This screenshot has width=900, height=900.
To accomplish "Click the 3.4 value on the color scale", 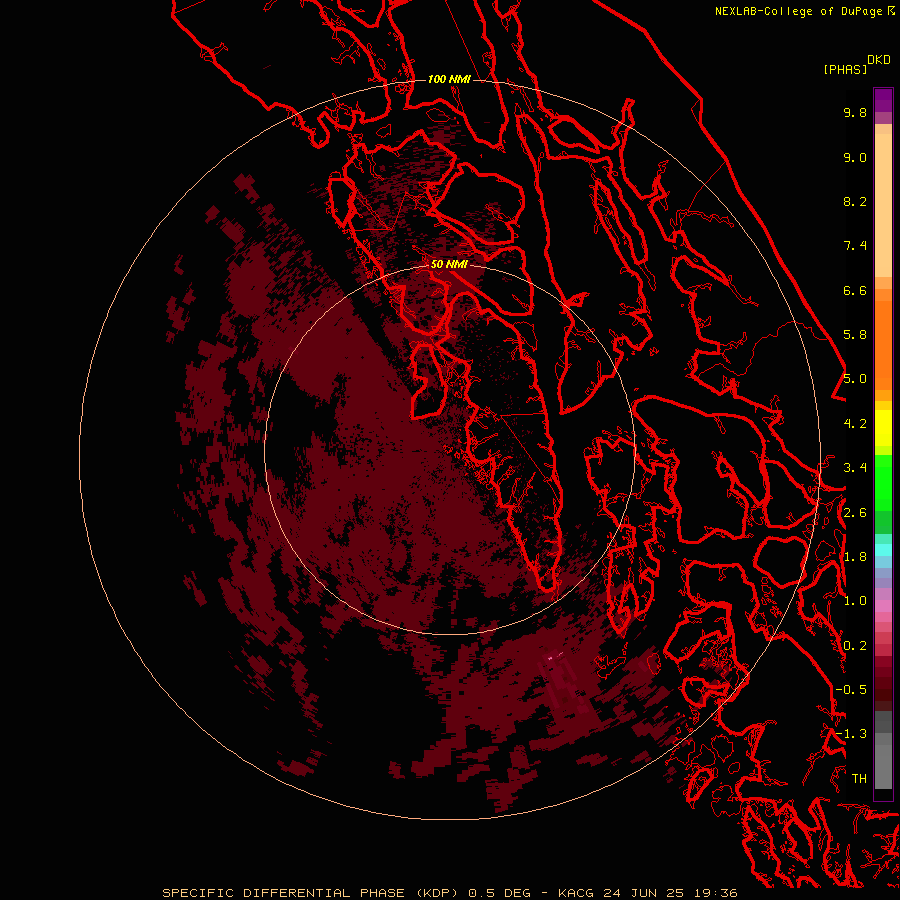I will 855,468.
